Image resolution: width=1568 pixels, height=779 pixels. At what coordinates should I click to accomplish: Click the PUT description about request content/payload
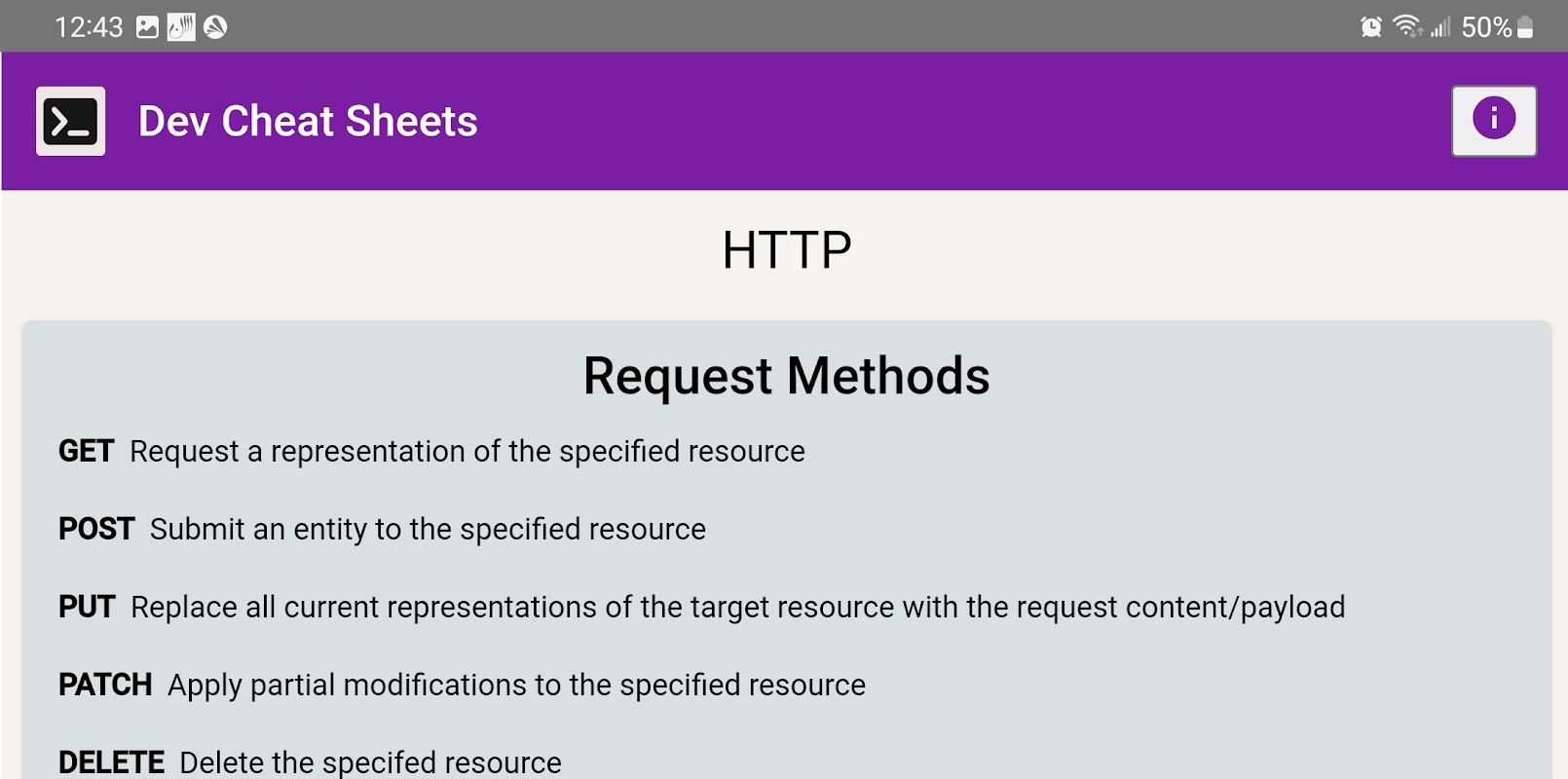(x=737, y=608)
